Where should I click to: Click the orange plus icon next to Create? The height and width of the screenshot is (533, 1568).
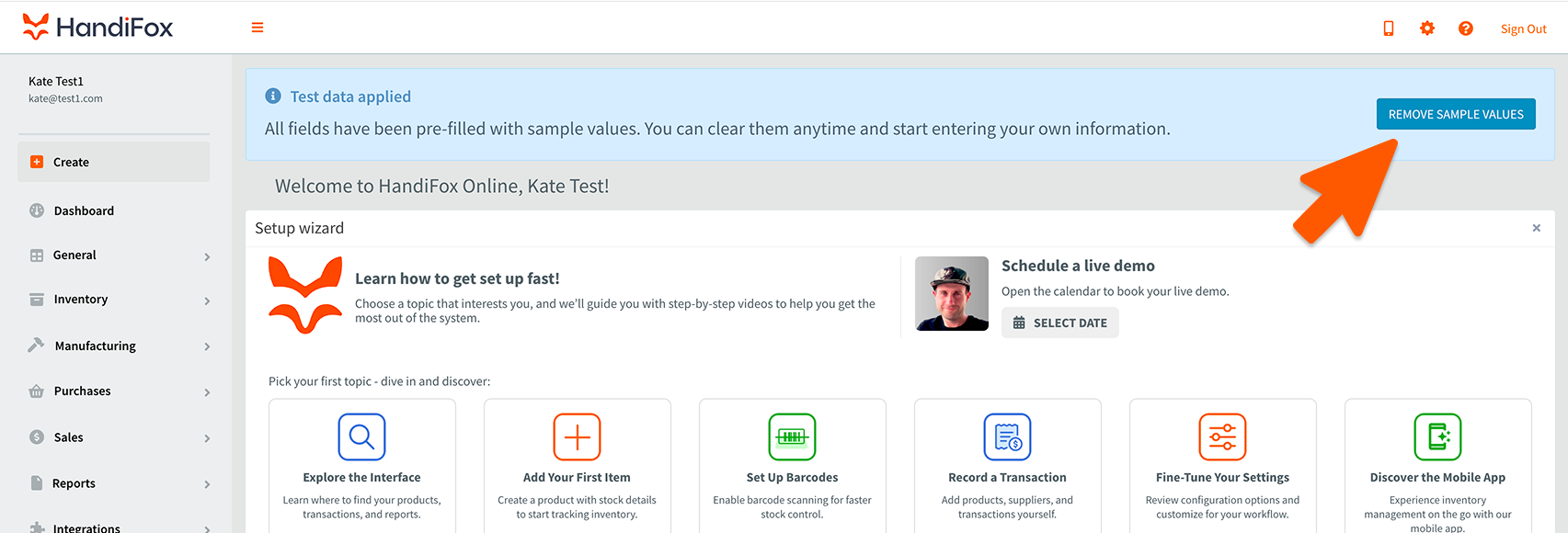coord(37,162)
